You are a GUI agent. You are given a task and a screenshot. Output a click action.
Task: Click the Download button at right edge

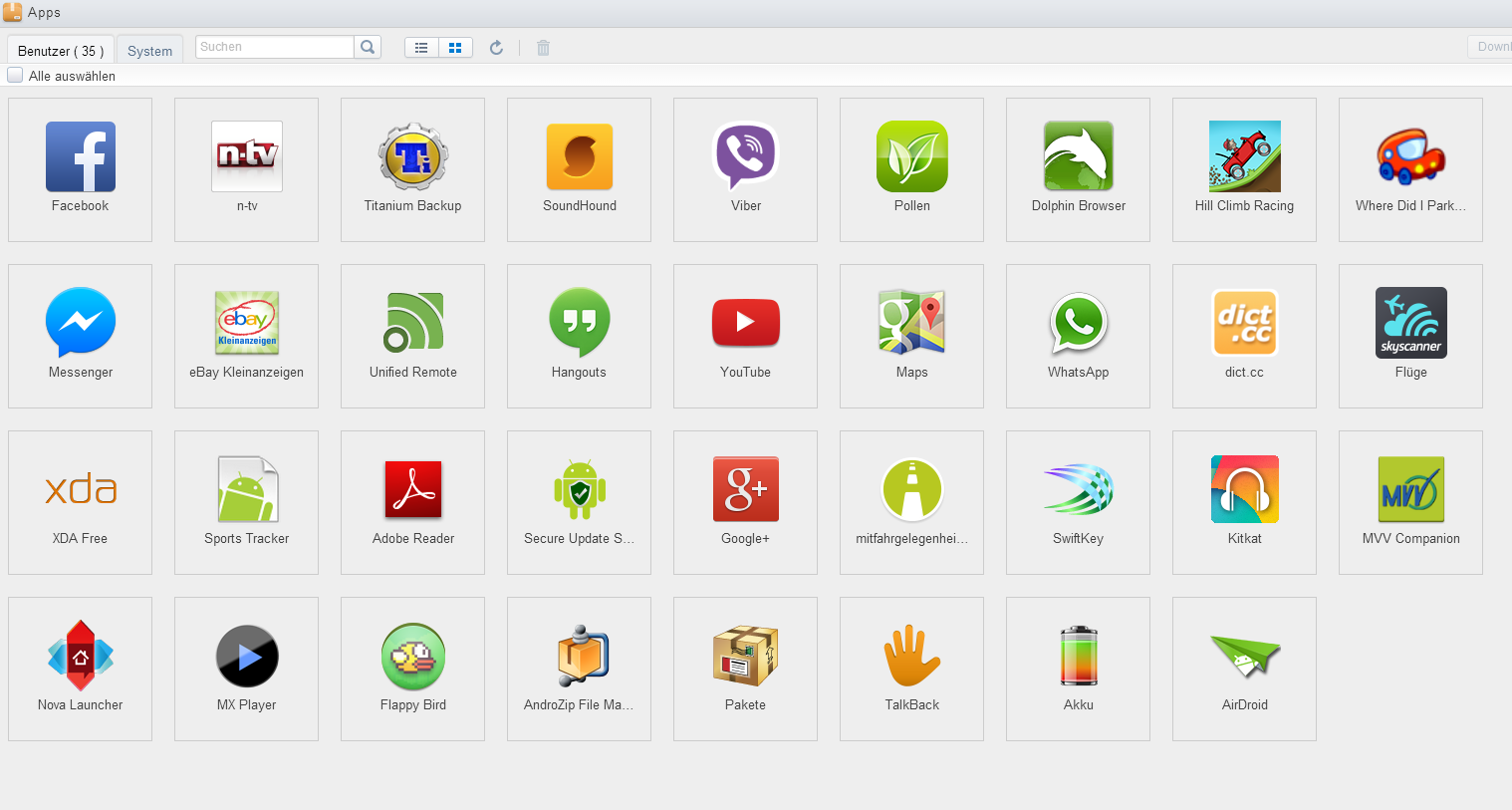[1491, 47]
